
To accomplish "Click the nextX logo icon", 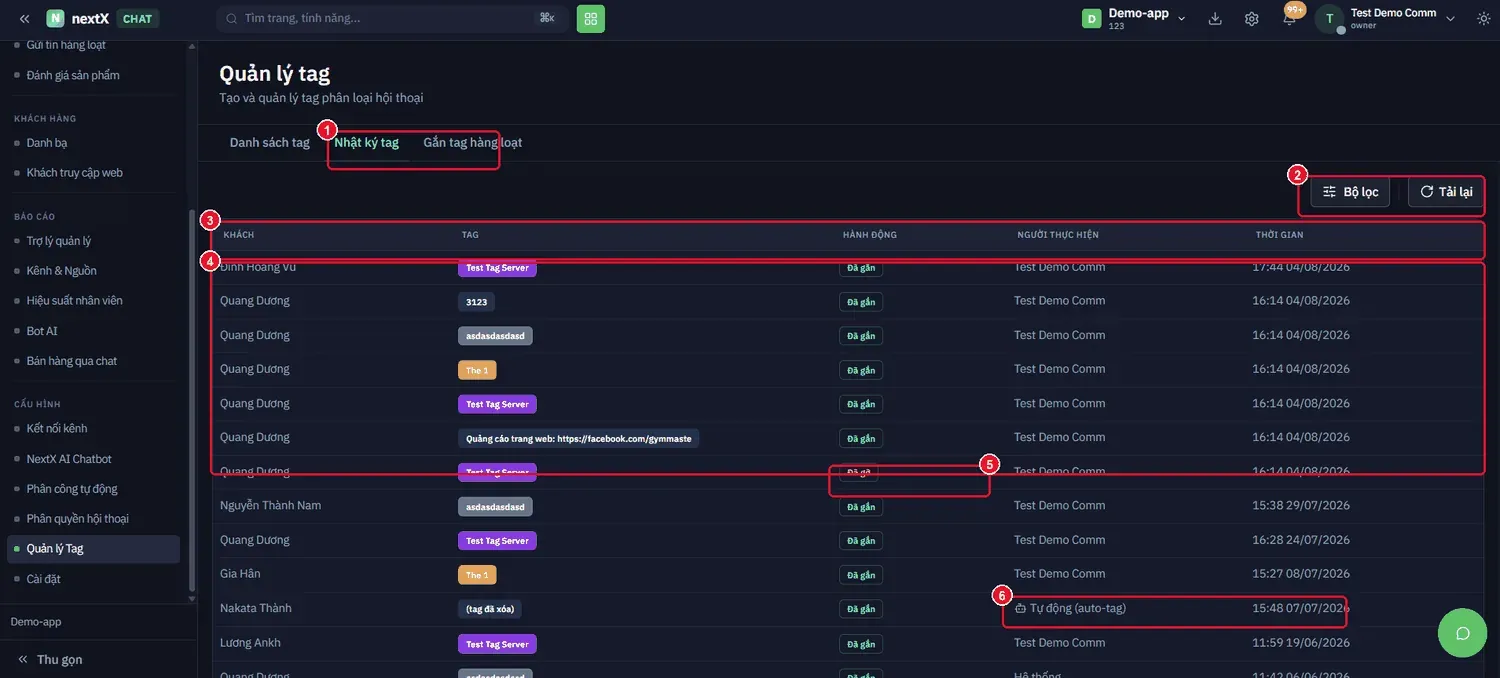I will (55, 19).
